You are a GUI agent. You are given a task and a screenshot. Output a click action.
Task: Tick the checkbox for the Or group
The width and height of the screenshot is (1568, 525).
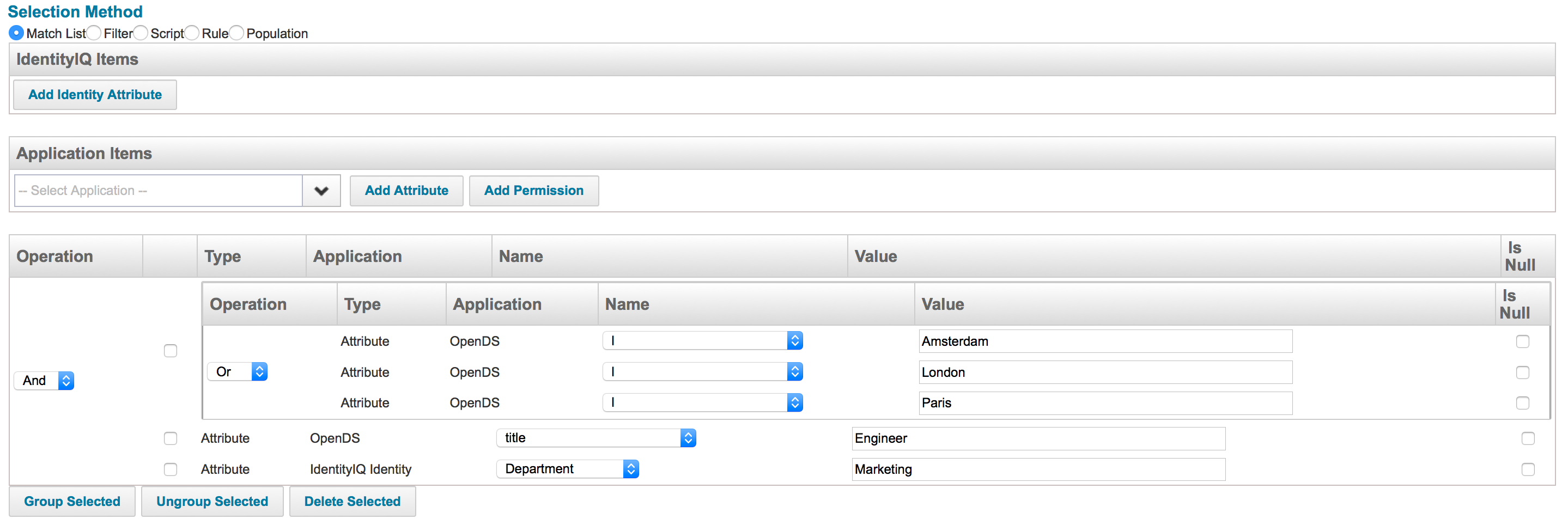point(171,351)
